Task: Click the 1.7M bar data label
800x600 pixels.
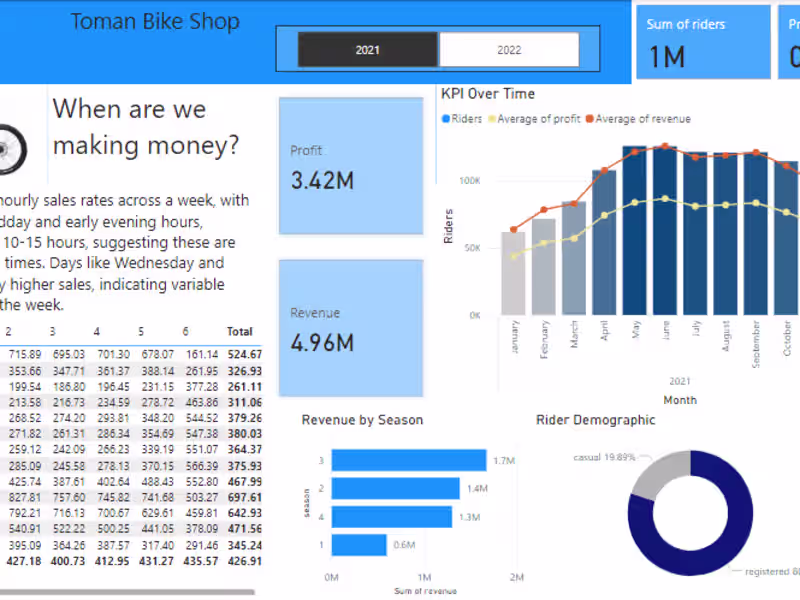Action: [x=504, y=461]
